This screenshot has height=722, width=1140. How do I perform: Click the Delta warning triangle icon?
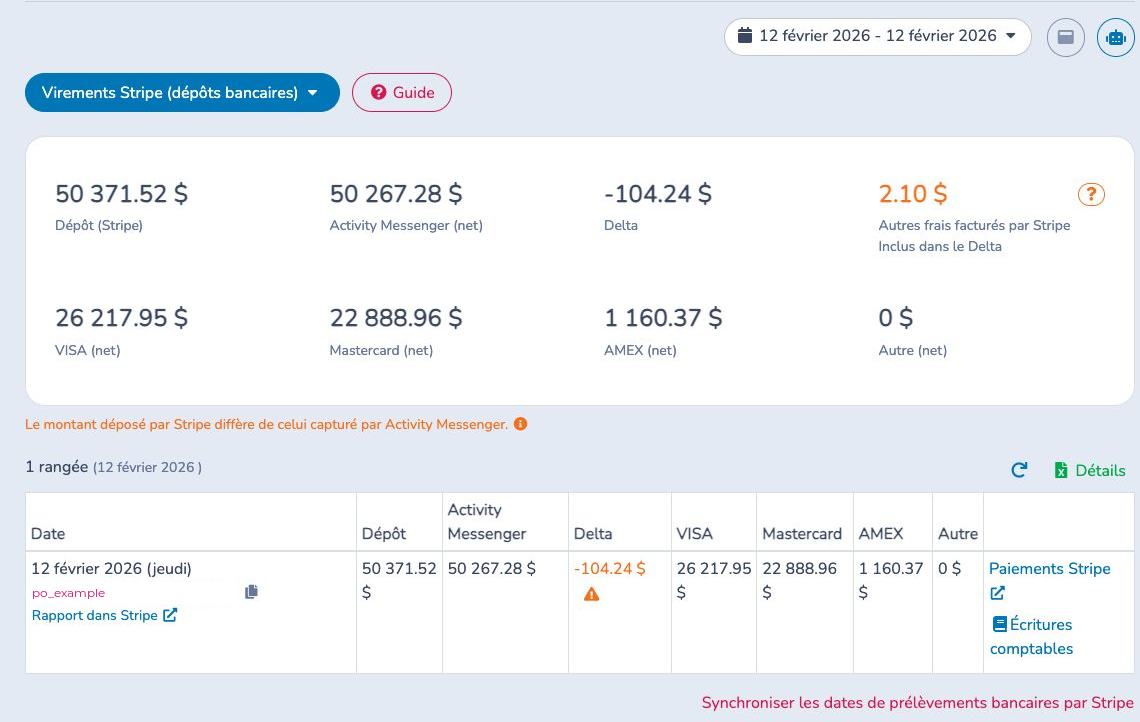point(592,595)
